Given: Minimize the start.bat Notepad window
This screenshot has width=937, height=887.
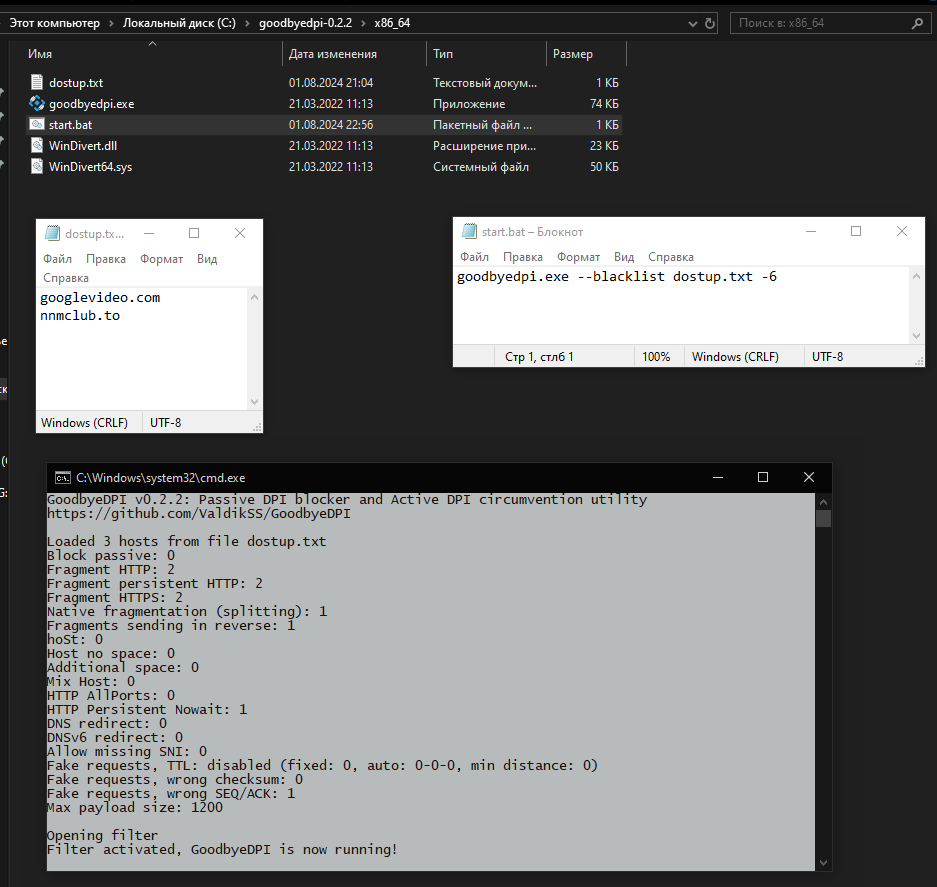Looking at the screenshot, I should 811,231.
